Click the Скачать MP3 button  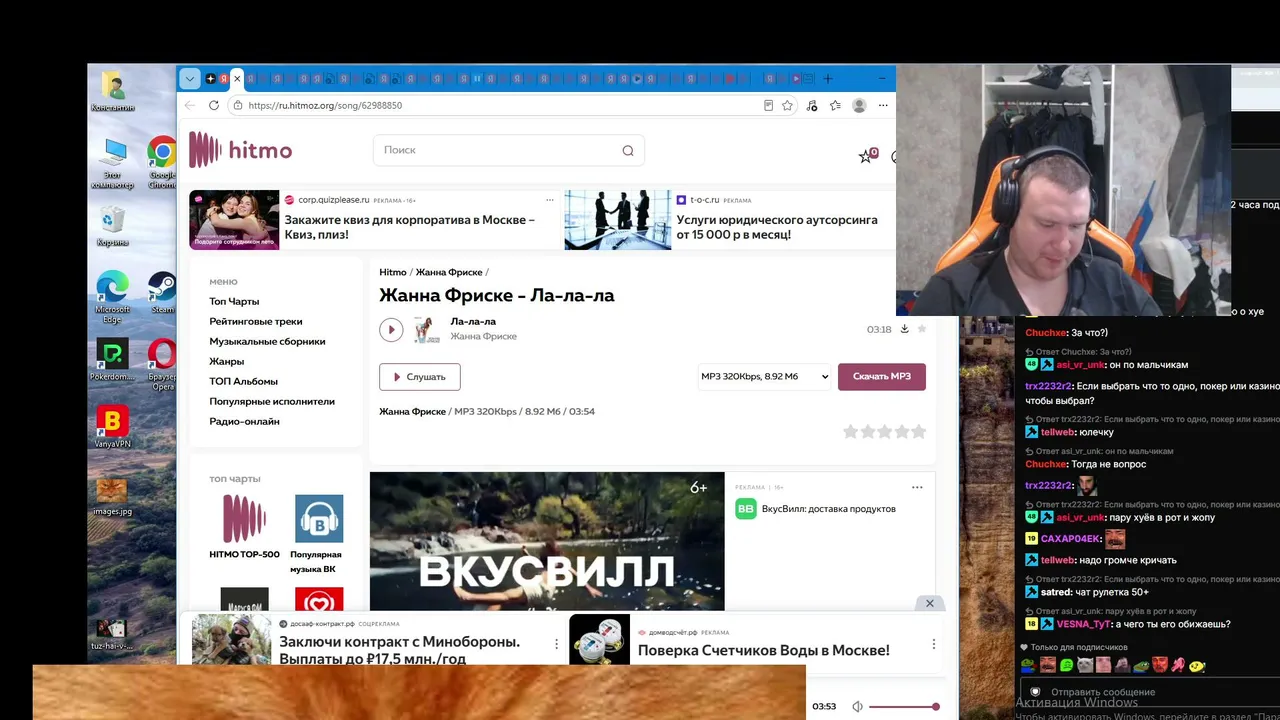[882, 377]
